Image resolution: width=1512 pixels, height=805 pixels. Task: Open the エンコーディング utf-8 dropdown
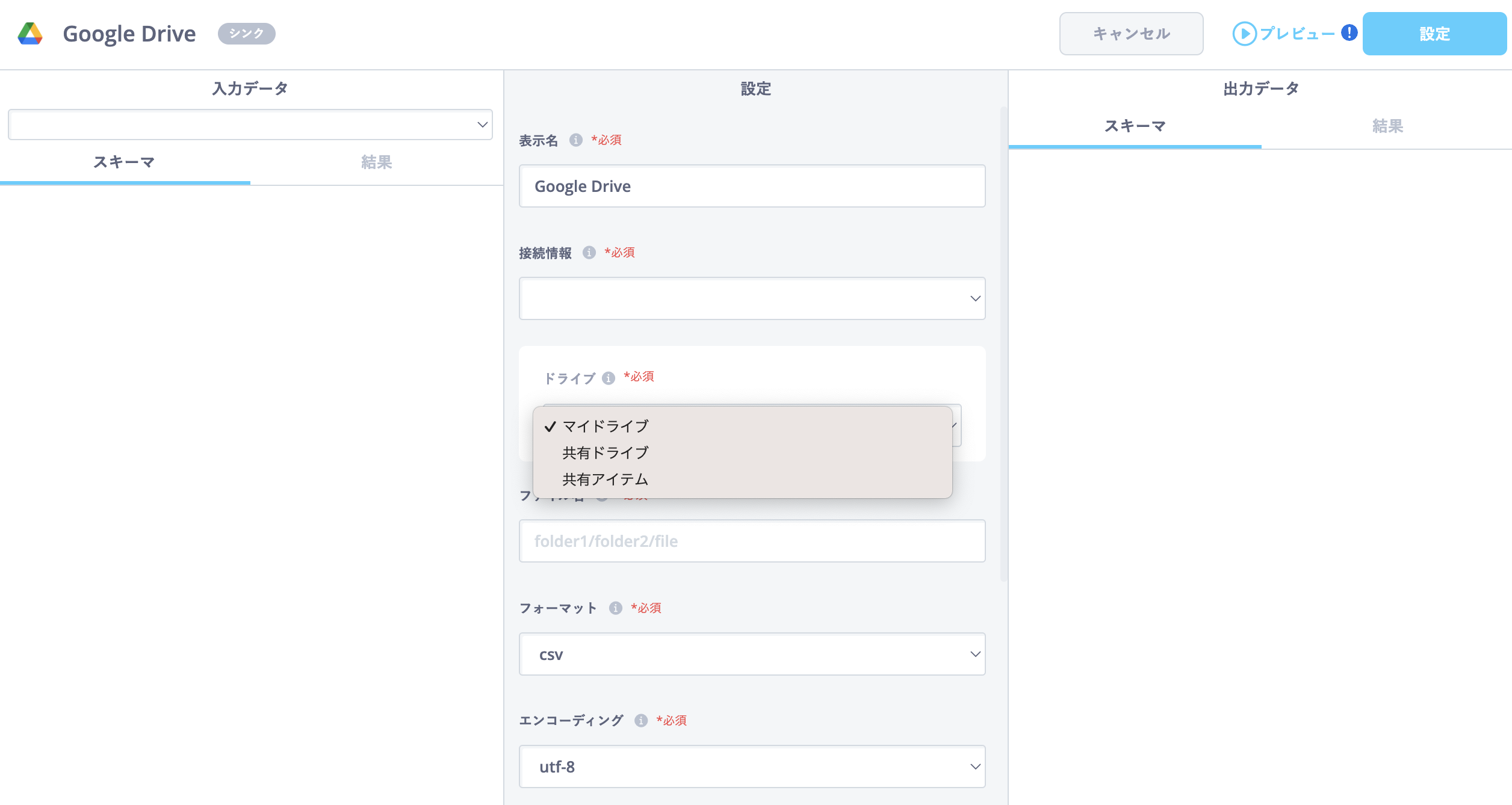[x=752, y=766]
